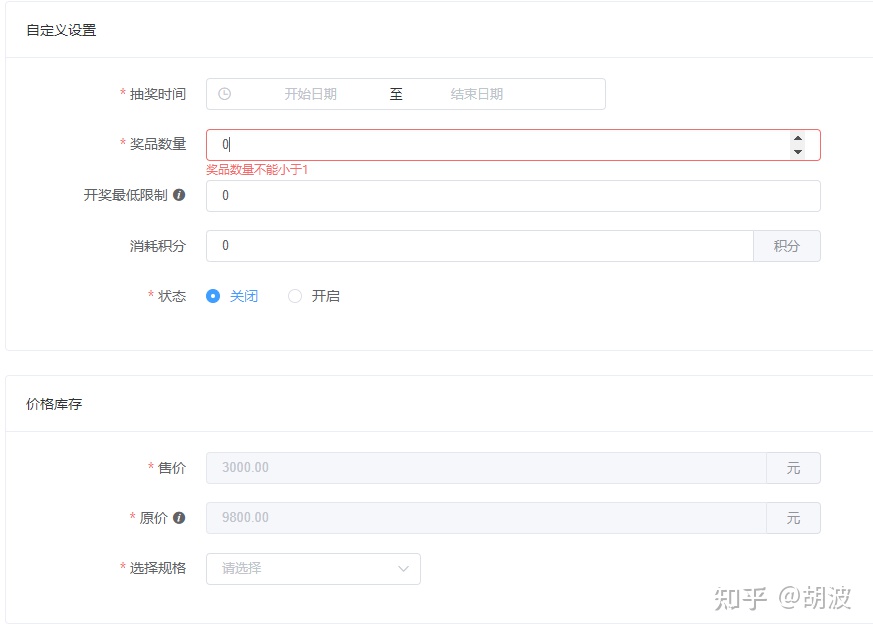
Task: Click the 开启 label text
Action: 326,296
